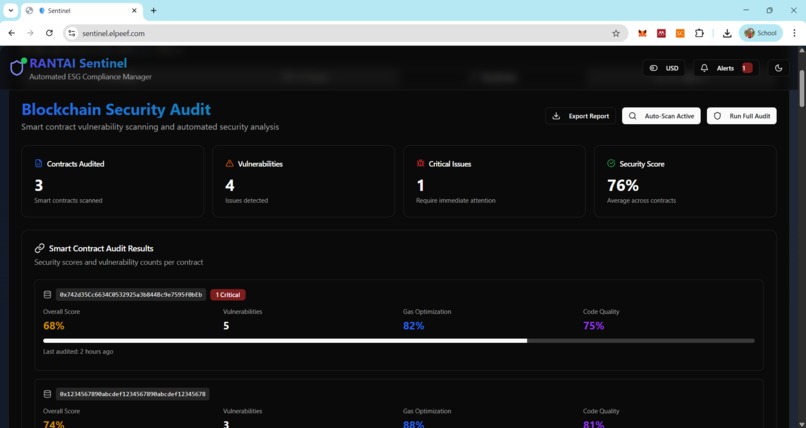Click the Export Report button

(x=580, y=116)
